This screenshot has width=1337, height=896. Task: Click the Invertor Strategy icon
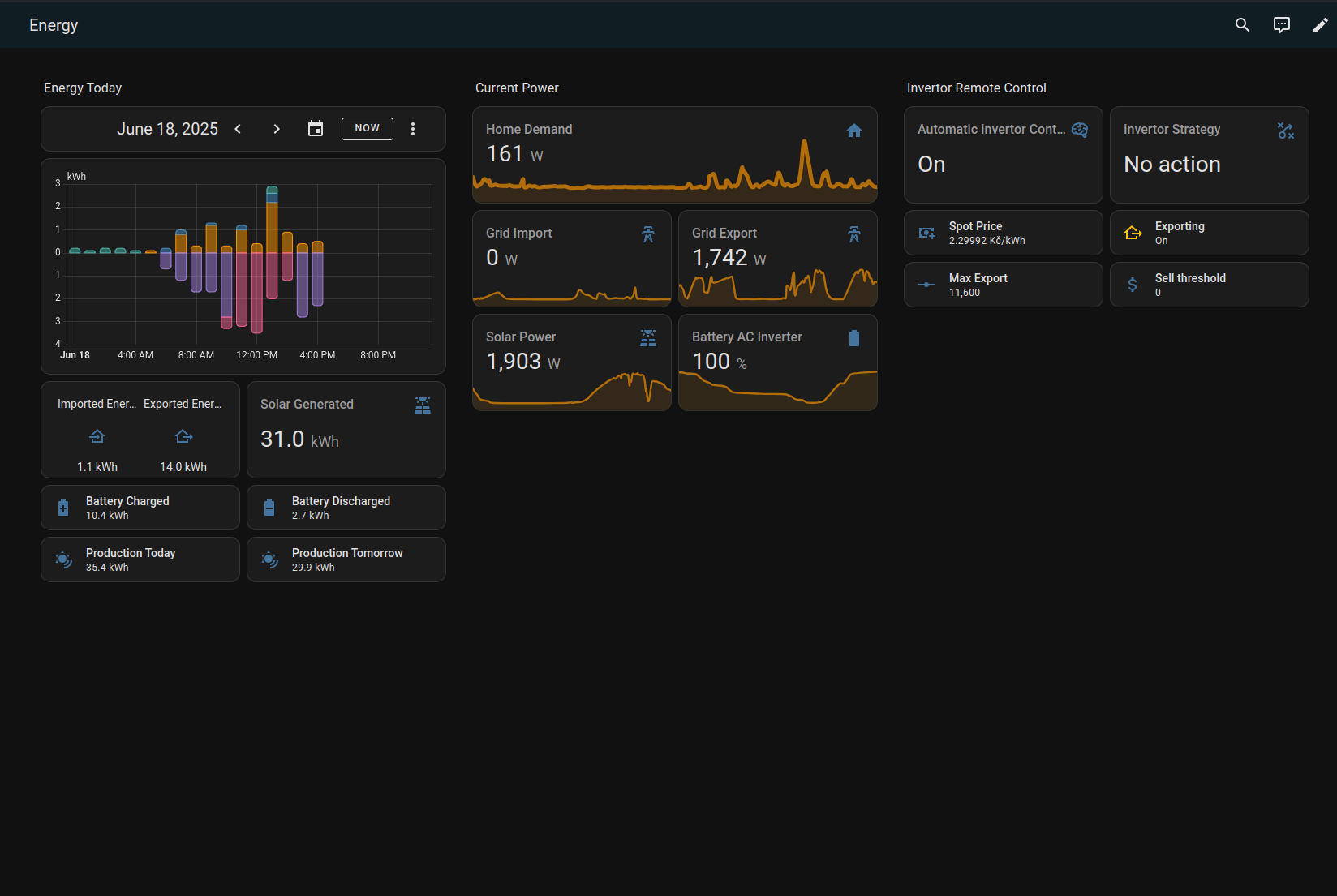coord(1286,131)
